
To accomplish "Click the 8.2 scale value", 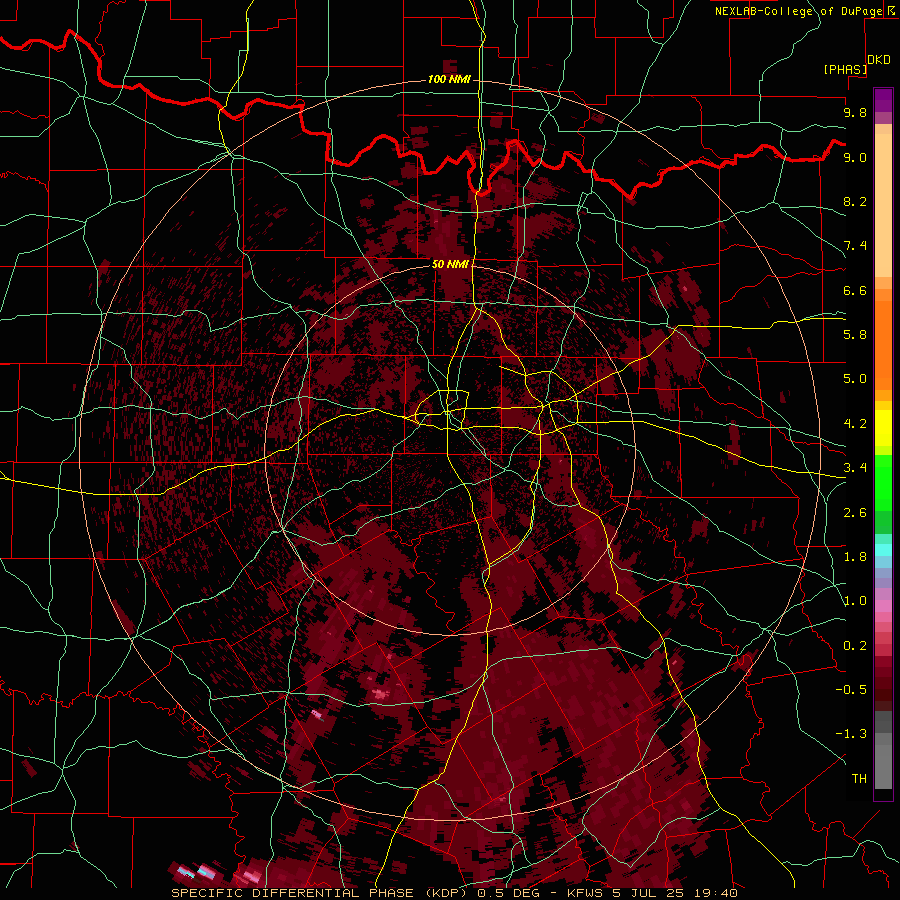I will [x=855, y=201].
